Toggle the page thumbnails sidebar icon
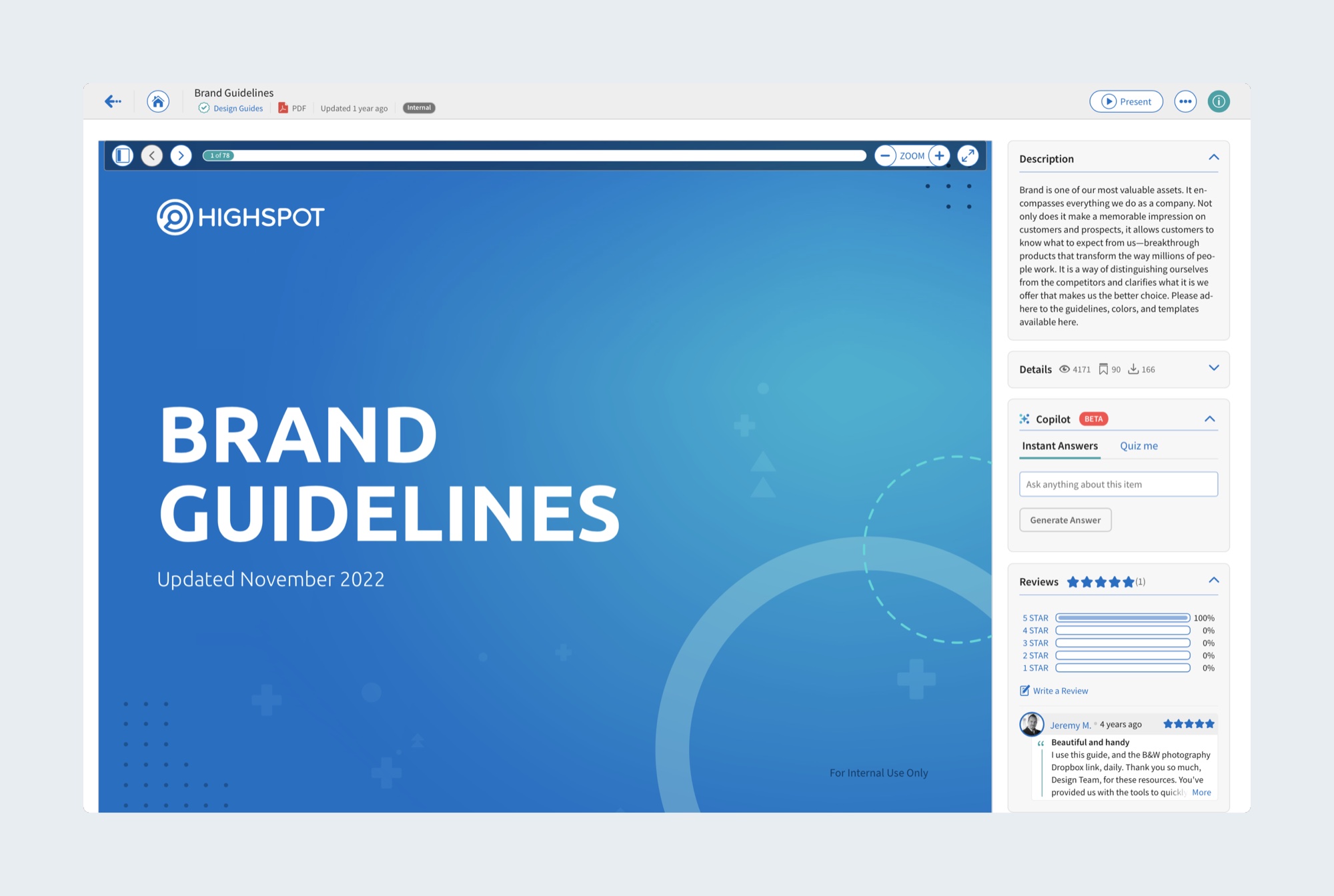The image size is (1334, 896). 123,155
